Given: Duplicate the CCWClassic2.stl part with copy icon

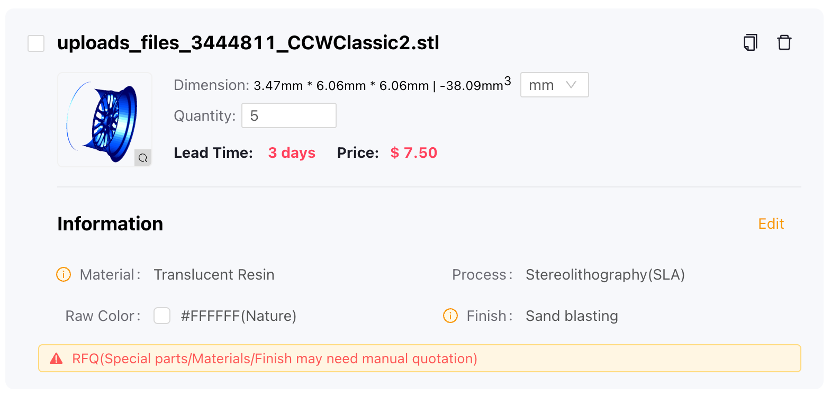Looking at the screenshot, I should pyautogui.click(x=750, y=43).
